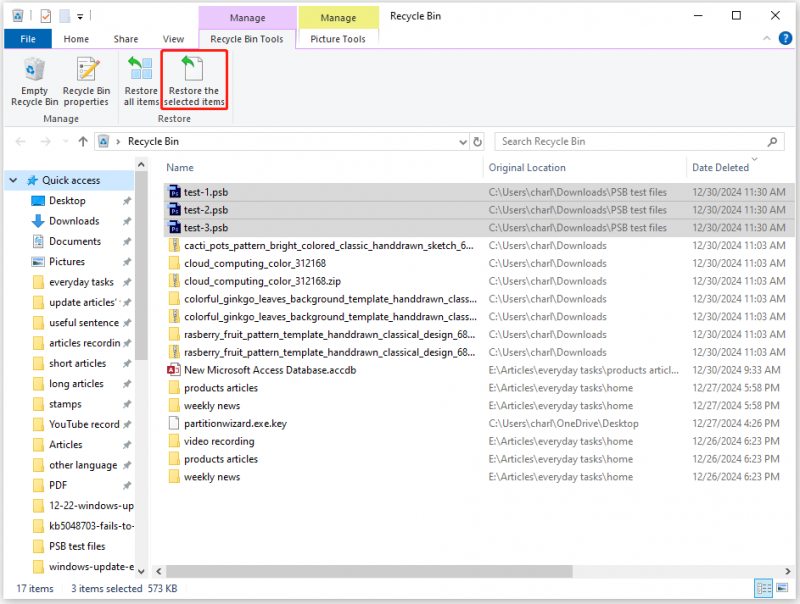This screenshot has width=800, height=604.
Task: Click the horizontal scrollbar thumb
Action: coord(369,571)
